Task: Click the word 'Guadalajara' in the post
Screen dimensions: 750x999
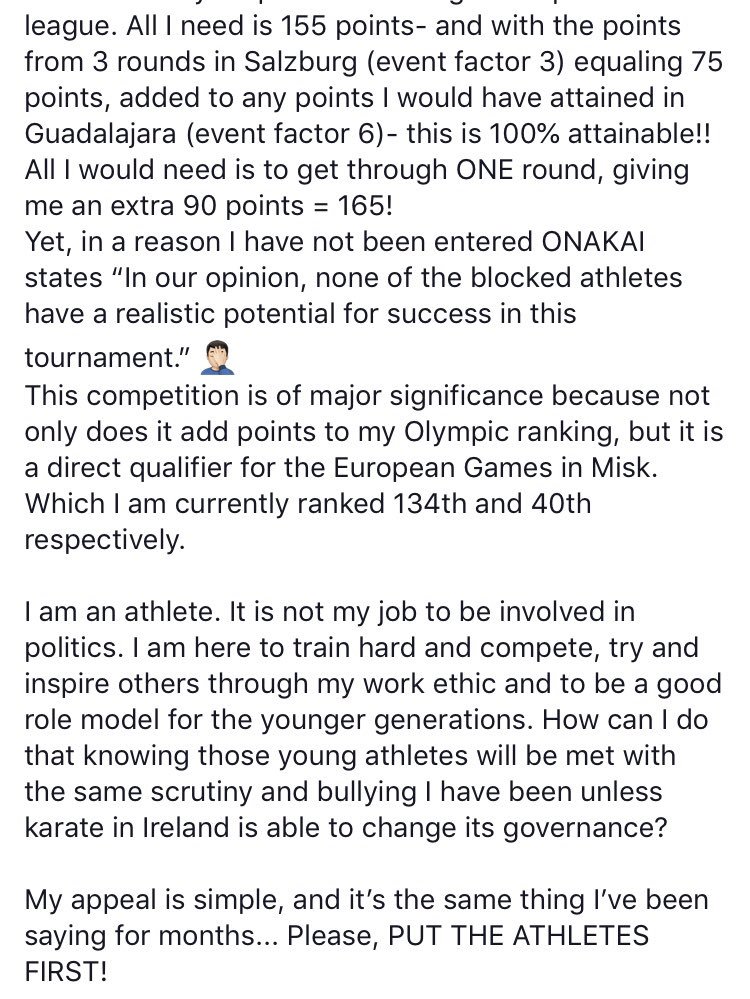Action: (100, 134)
